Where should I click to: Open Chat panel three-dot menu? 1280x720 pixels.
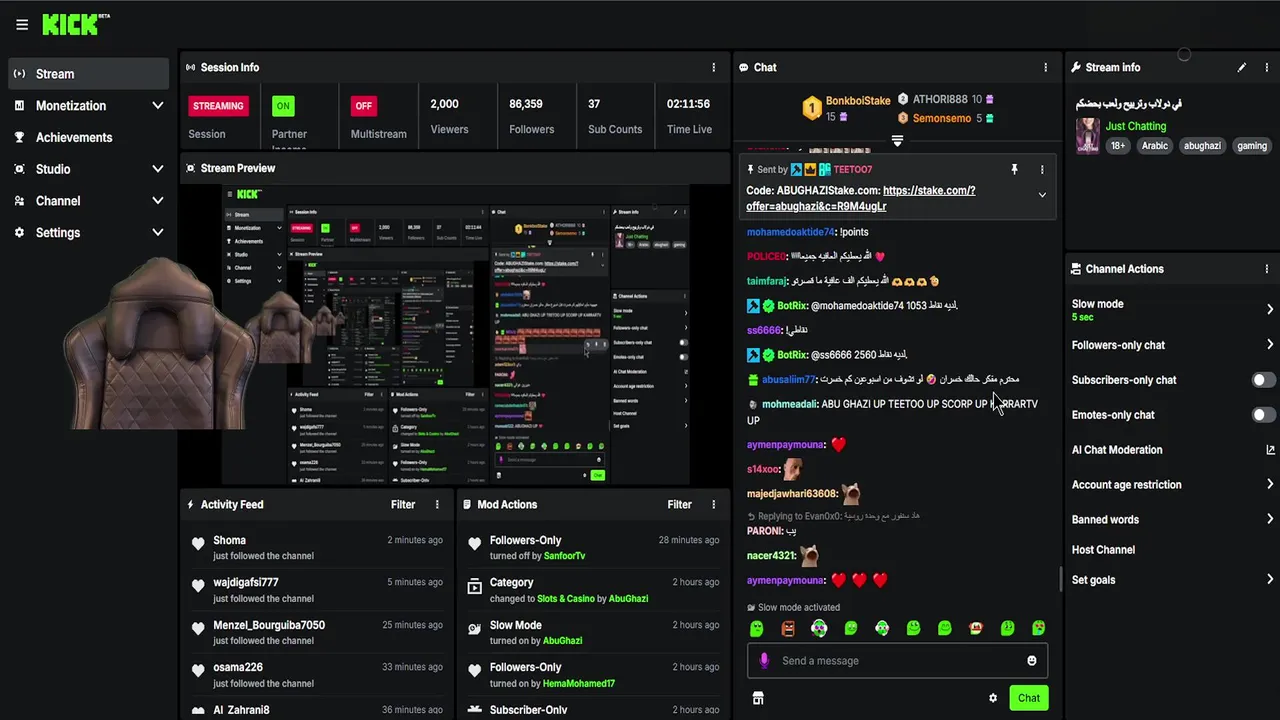pyautogui.click(x=1046, y=67)
